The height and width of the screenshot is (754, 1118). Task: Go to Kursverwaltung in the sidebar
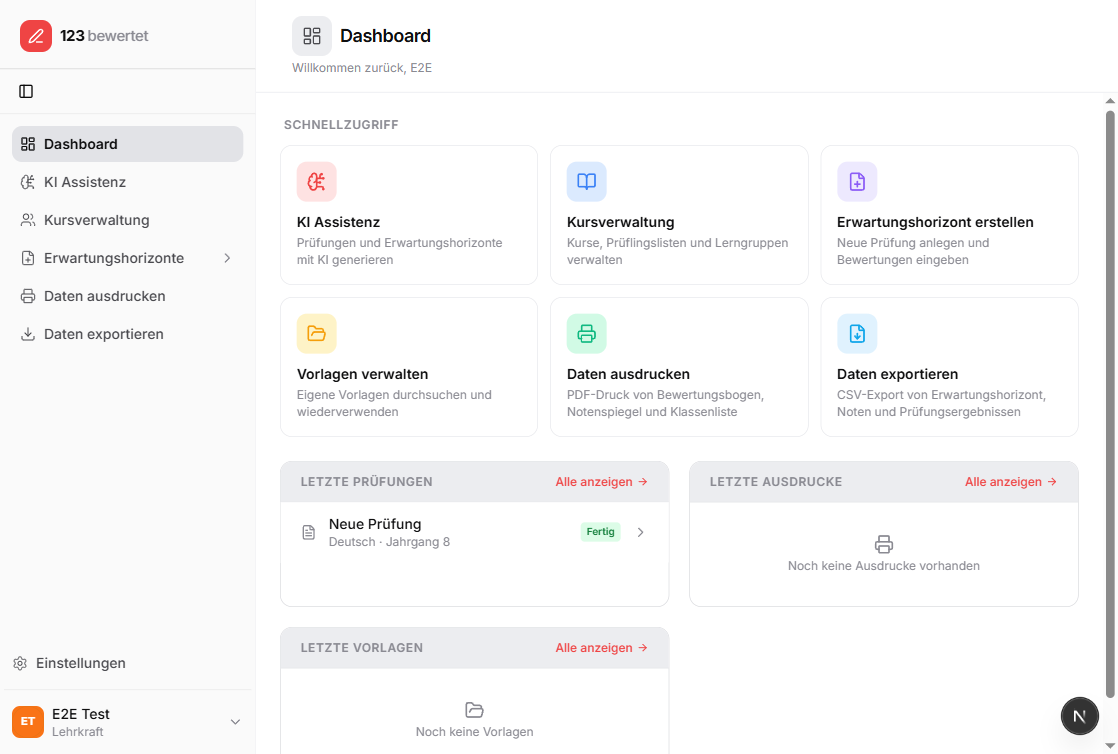(x=128, y=220)
